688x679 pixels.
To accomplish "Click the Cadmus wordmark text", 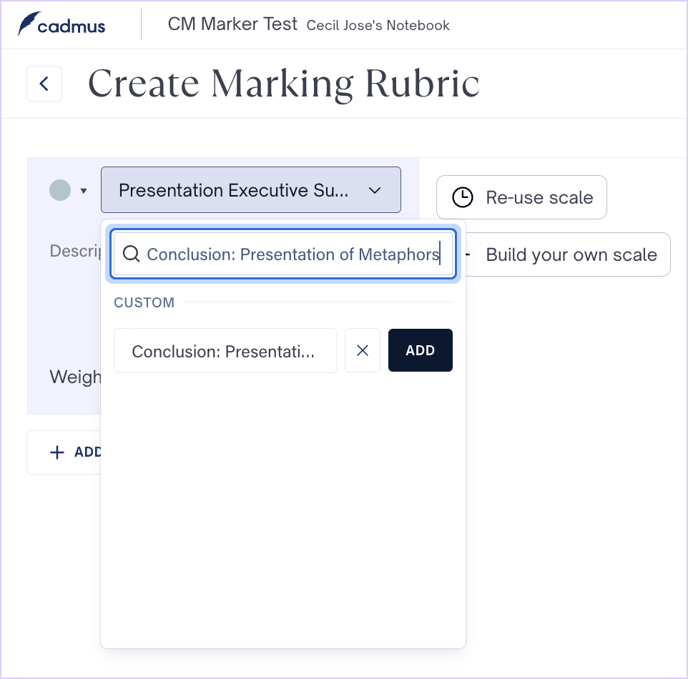I will [72, 25].
